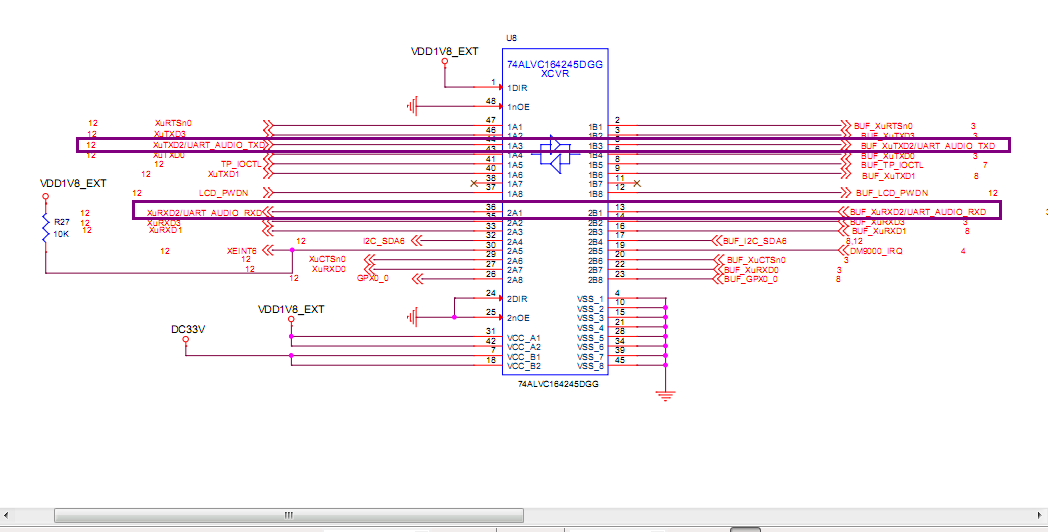
Task: Select the U8 reference designator
Action: pos(511,38)
